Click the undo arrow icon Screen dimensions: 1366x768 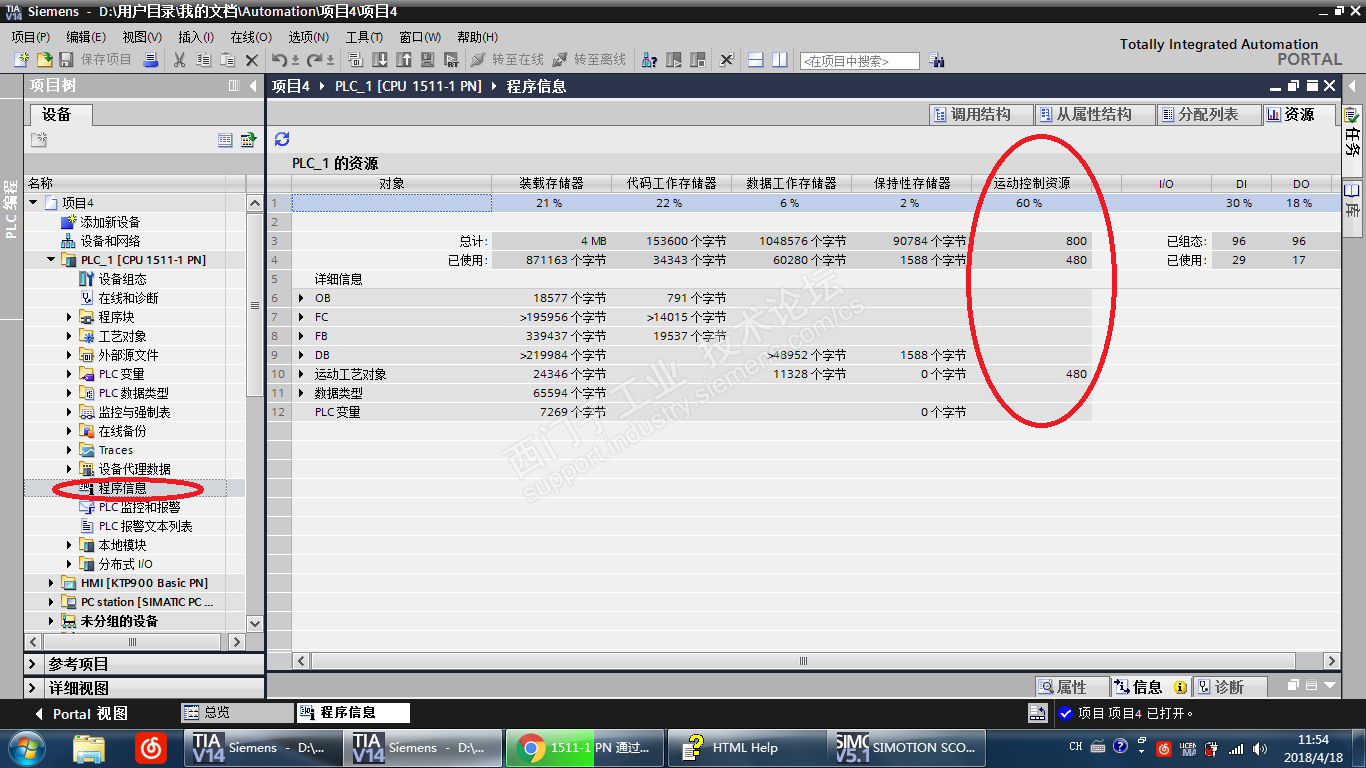coord(280,60)
